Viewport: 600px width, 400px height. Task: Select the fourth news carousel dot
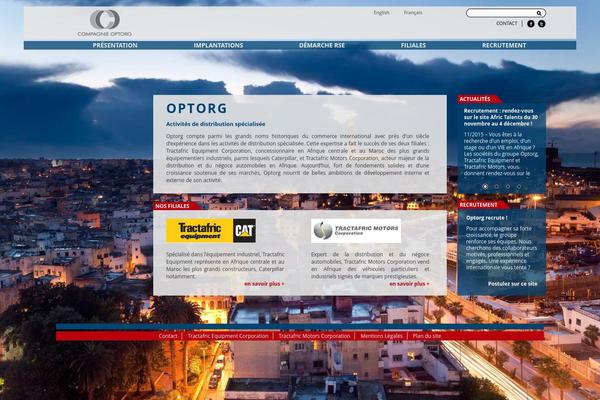tap(519, 186)
